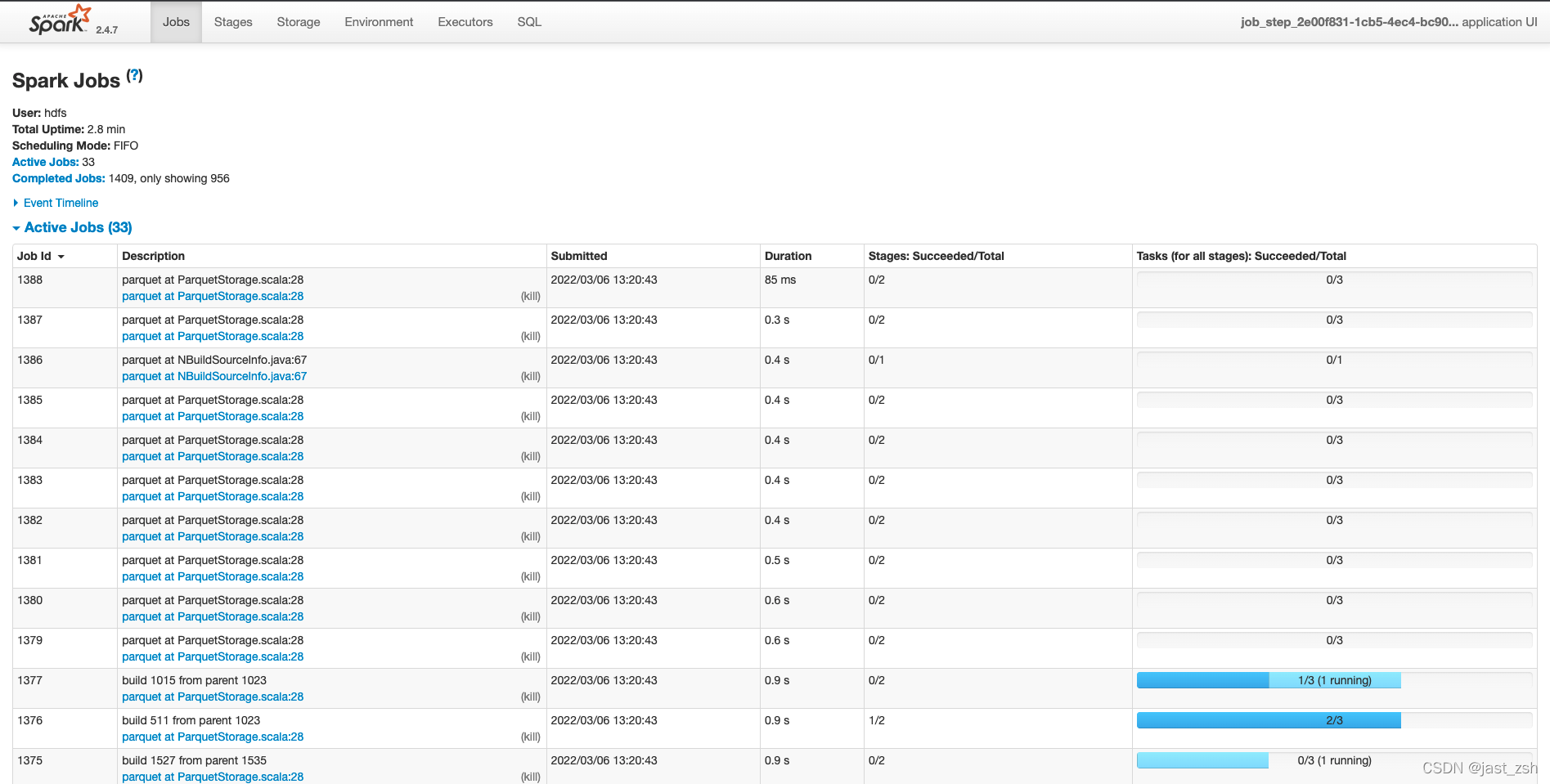The height and width of the screenshot is (784, 1550).
Task: Open parquet link for job 1376
Action: click(x=213, y=737)
